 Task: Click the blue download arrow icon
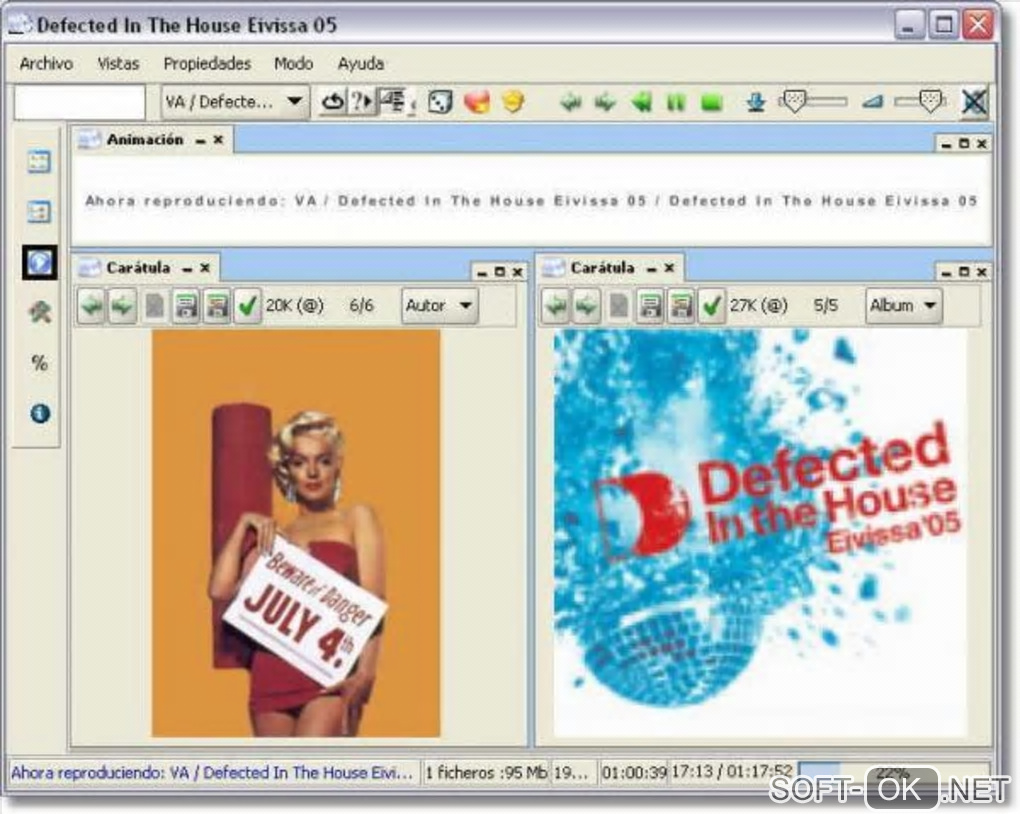coord(756,102)
